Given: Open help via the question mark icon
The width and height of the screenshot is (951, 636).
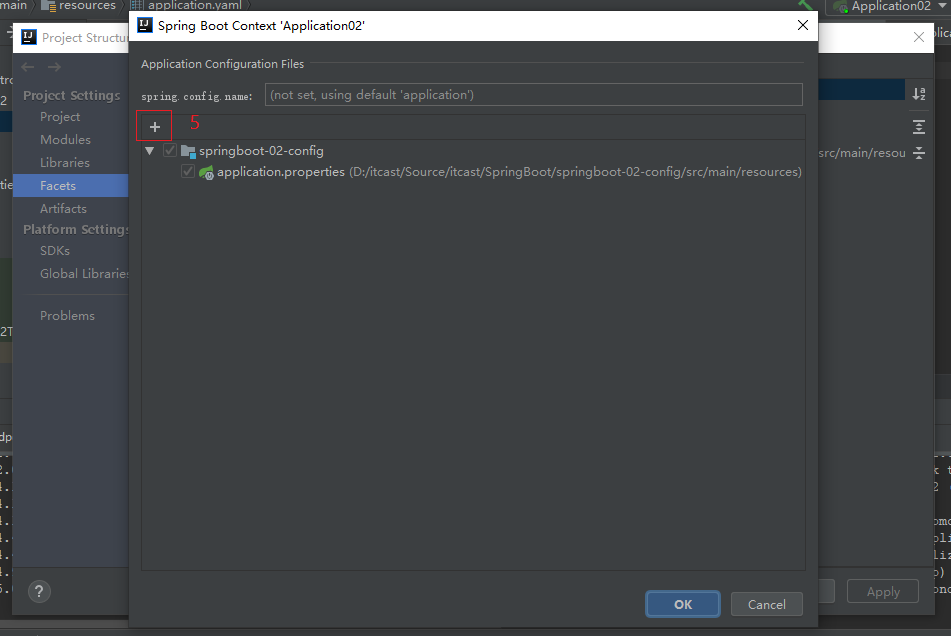Looking at the screenshot, I should (x=38, y=591).
